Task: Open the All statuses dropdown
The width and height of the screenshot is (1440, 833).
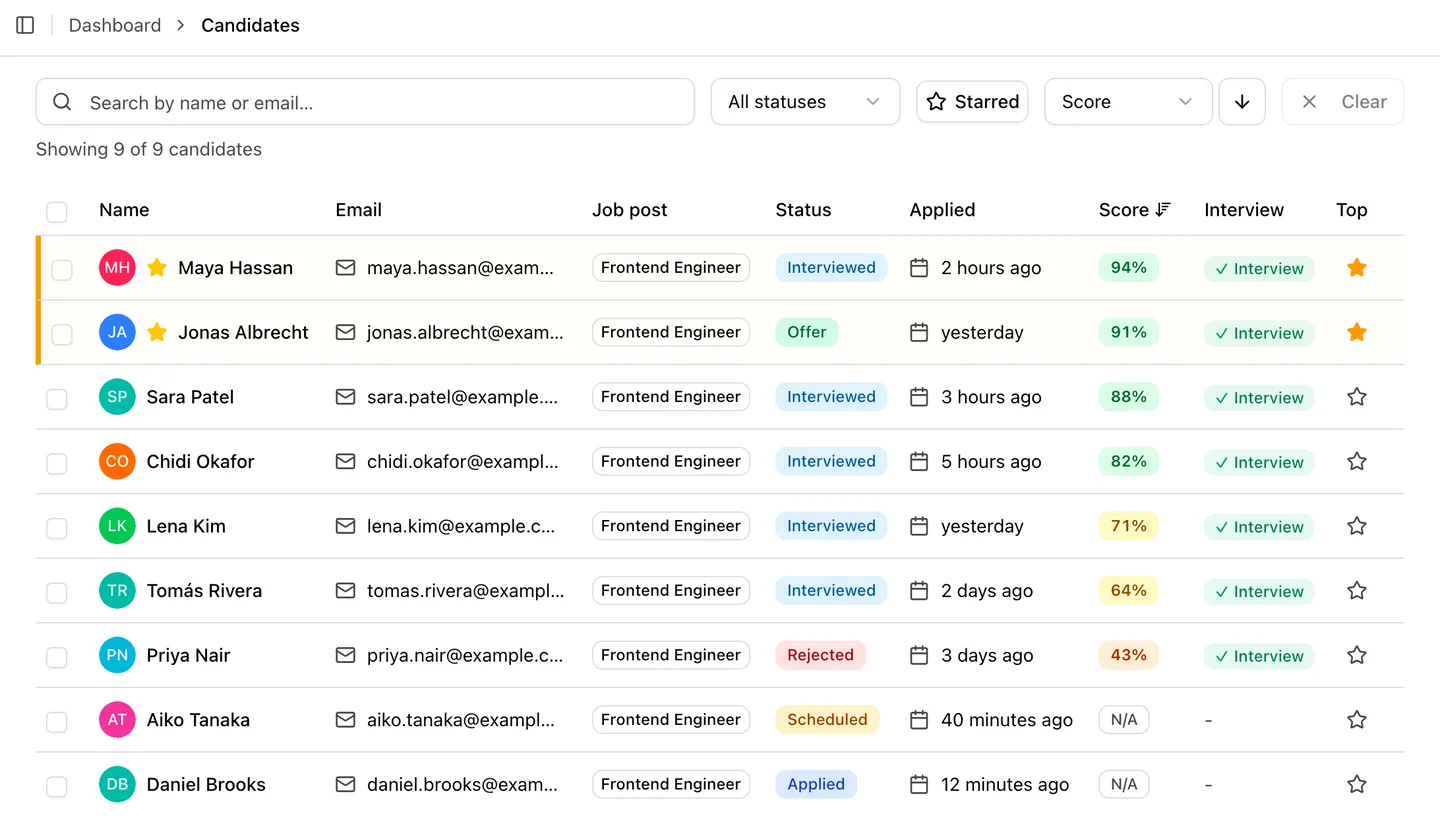Action: (805, 102)
